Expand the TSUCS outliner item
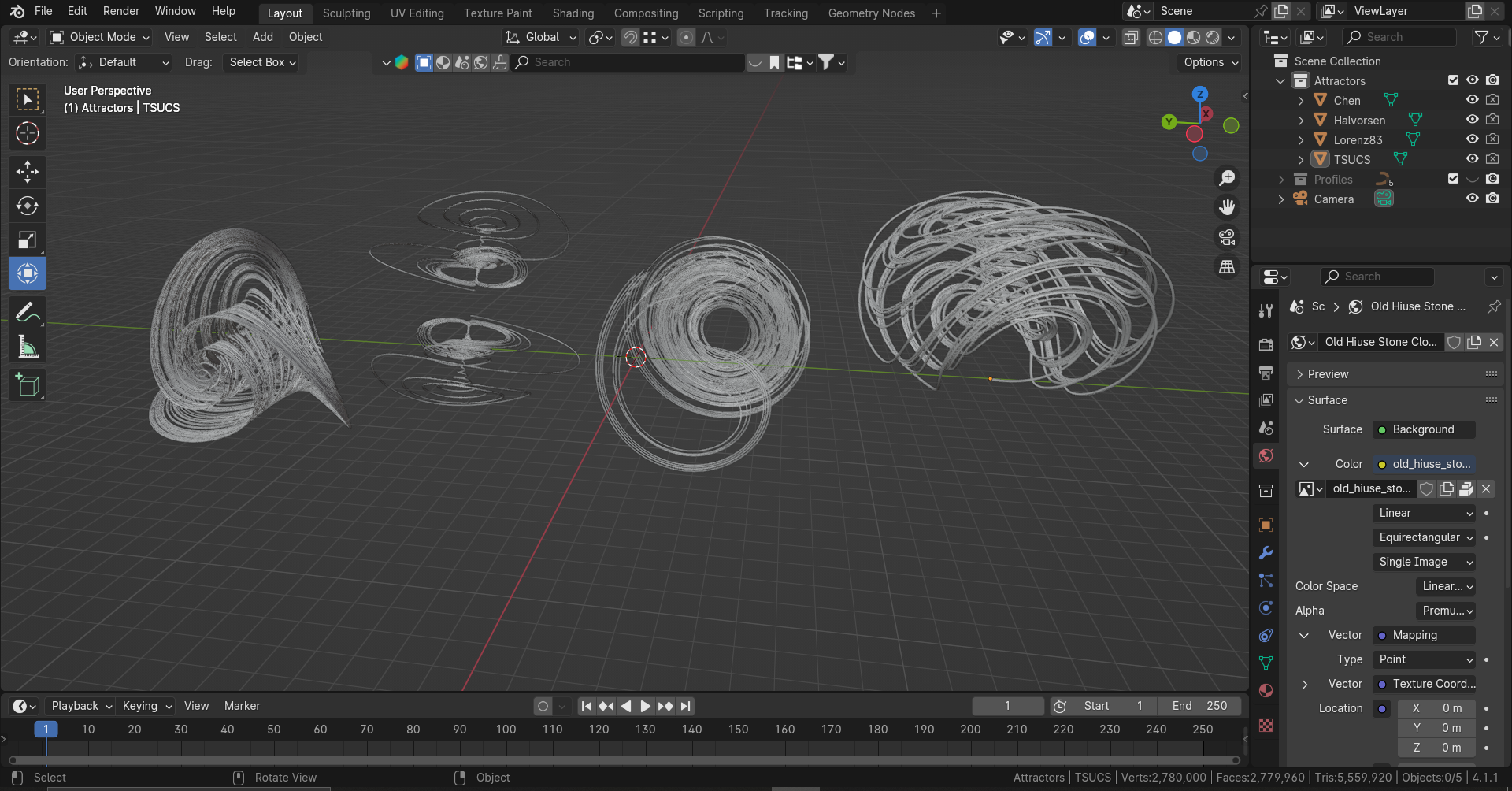 tap(1300, 159)
